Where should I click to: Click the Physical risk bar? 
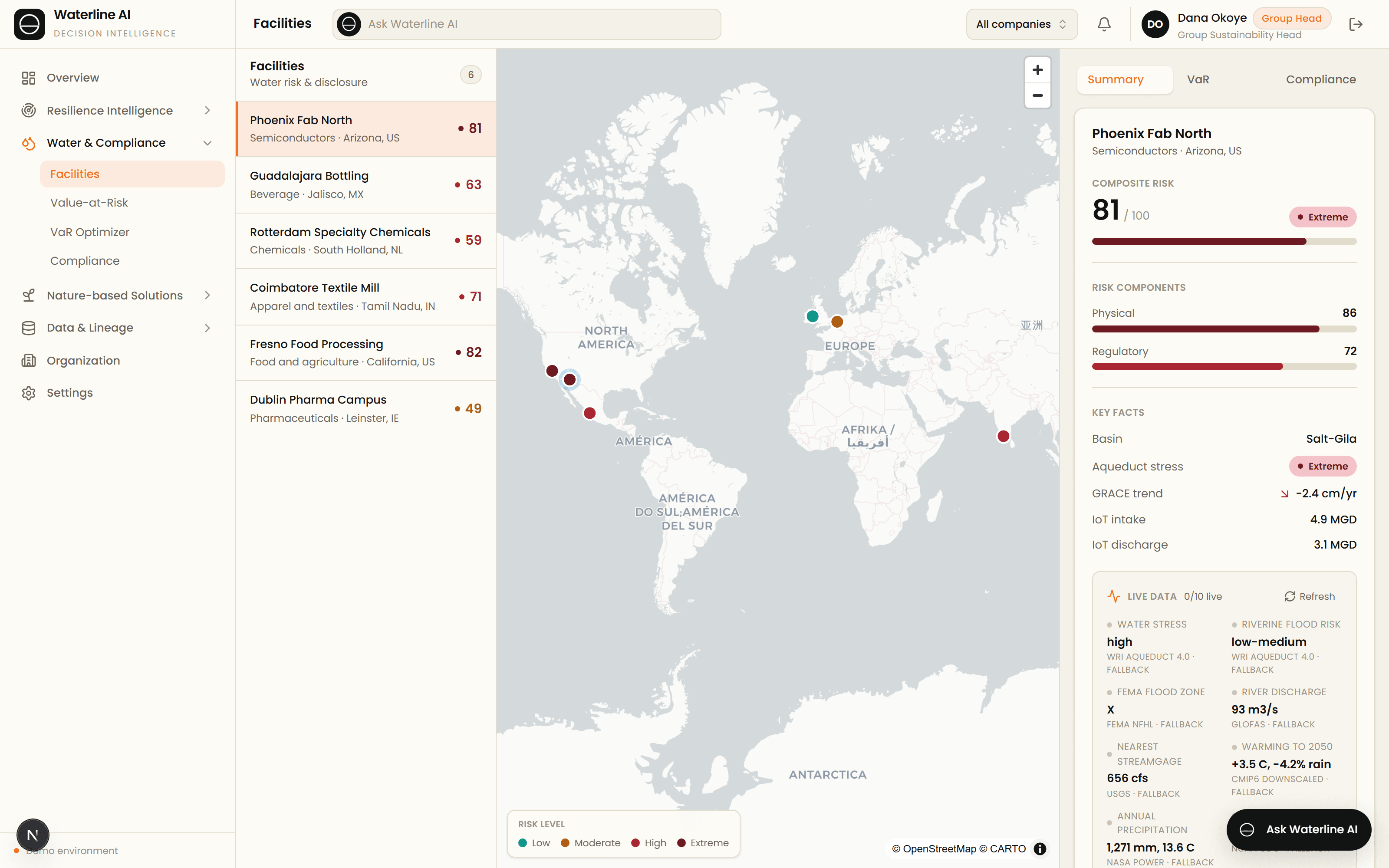[x=1224, y=329]
